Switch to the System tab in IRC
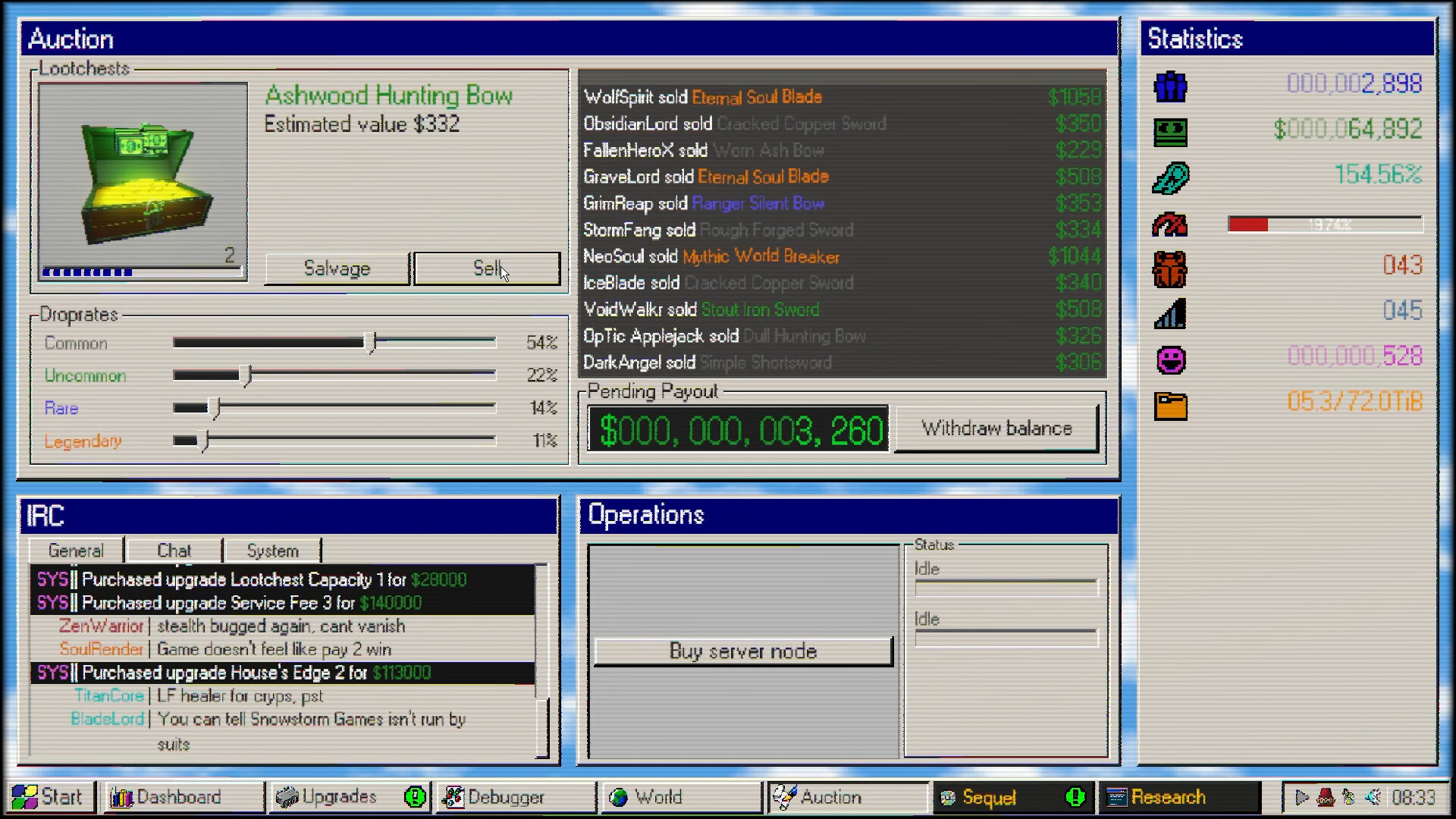Viewport: 1456px width, 819px height. click(x=272, y=551)
